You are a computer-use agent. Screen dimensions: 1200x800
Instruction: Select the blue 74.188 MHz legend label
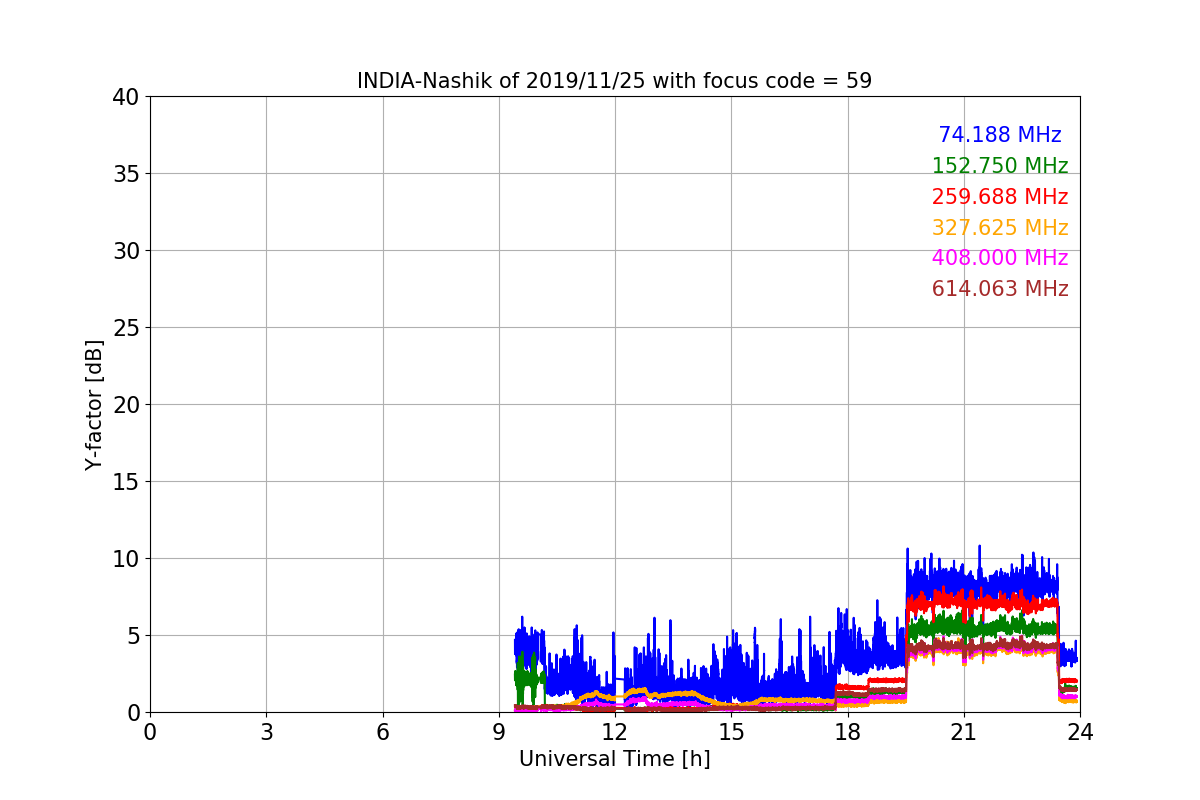pyautogui.click(x=1000, y=135)
